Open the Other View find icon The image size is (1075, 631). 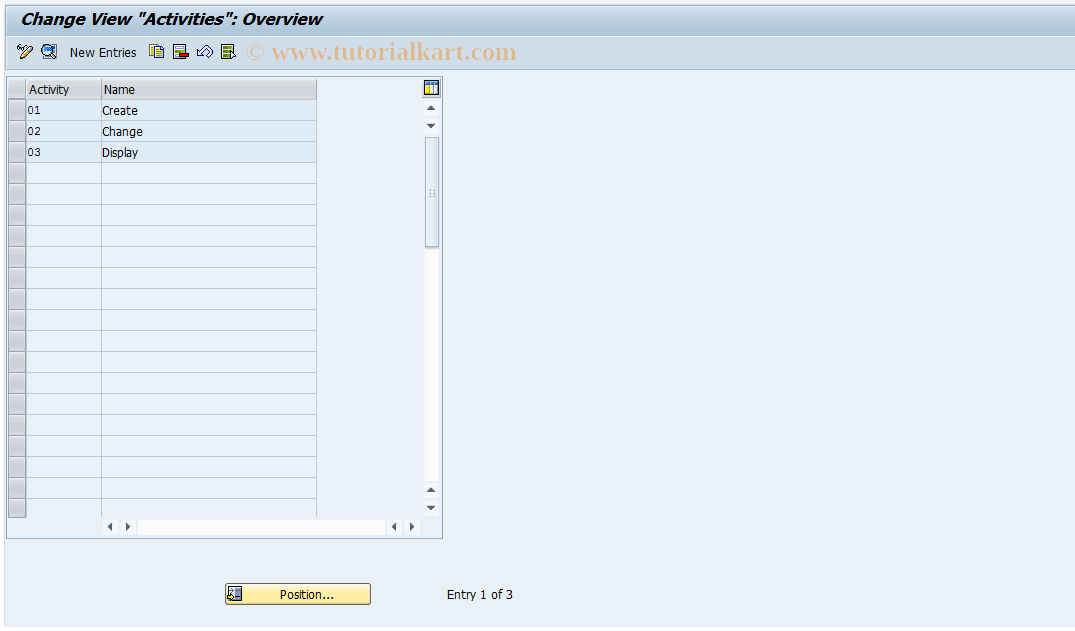[49, 51]
